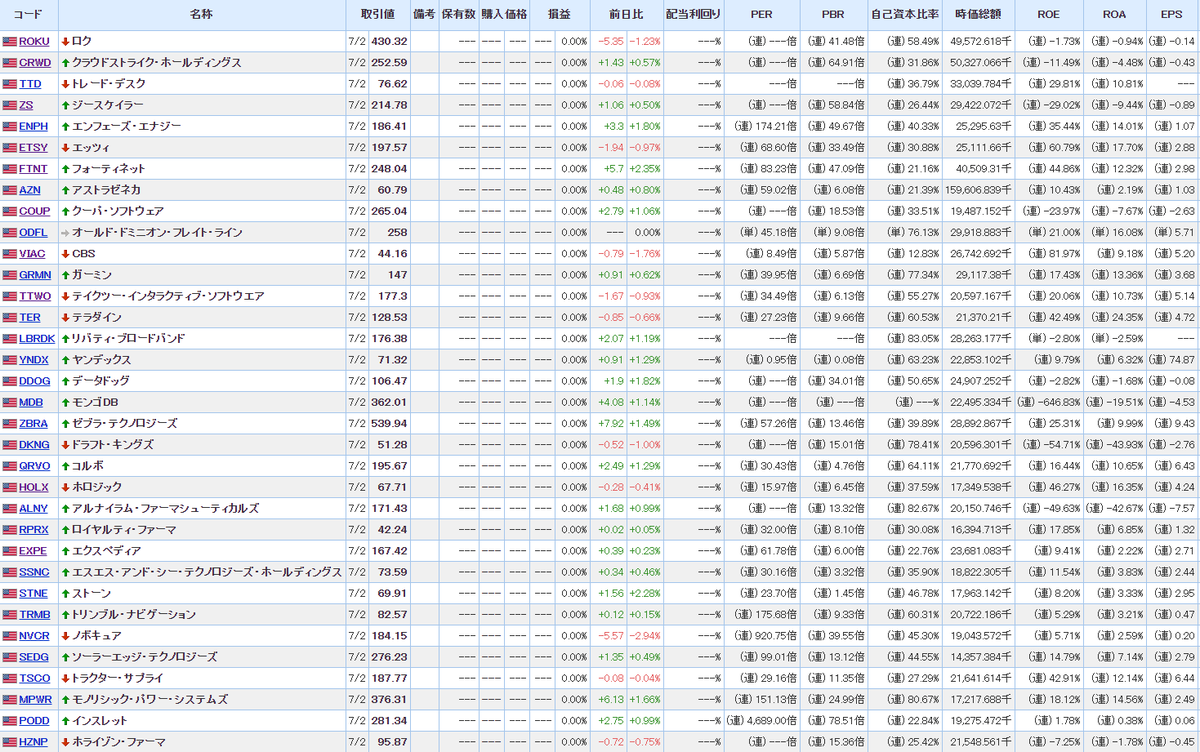Click the green up arrow next to ストーン
Screen dimensions: 1200x752
[65, 593]
